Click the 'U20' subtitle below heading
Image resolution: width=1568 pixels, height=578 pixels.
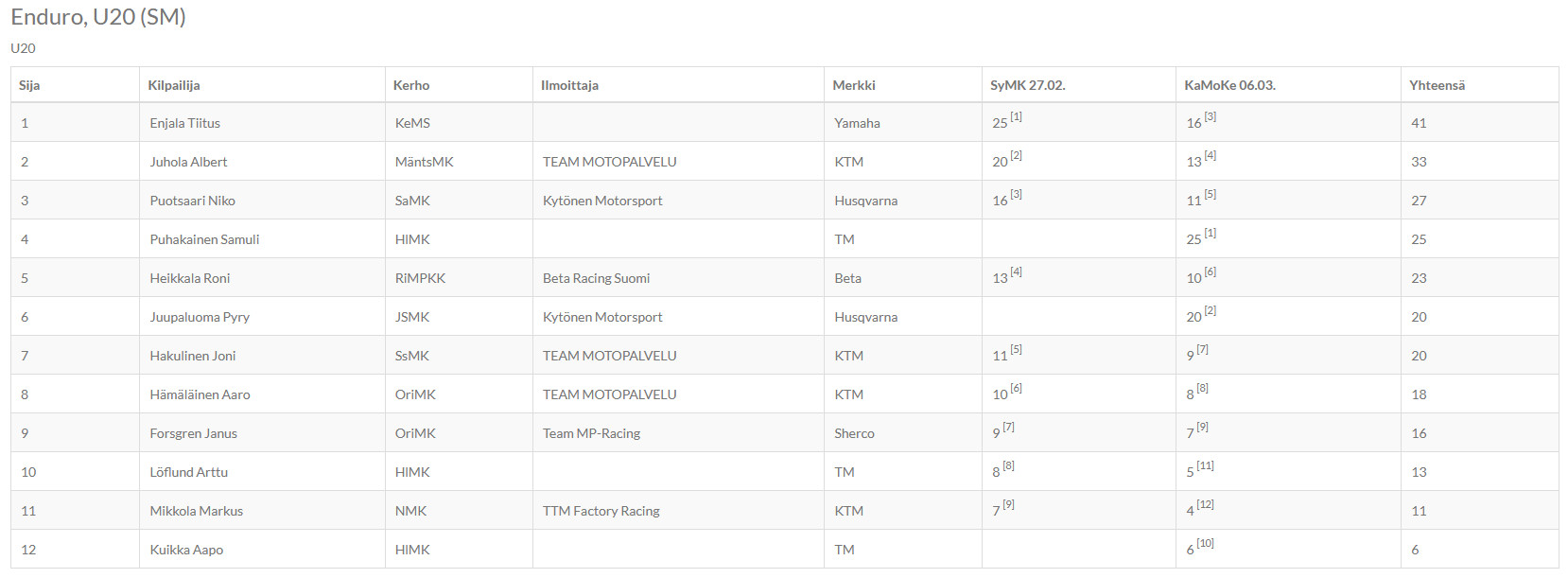(23, 48)
